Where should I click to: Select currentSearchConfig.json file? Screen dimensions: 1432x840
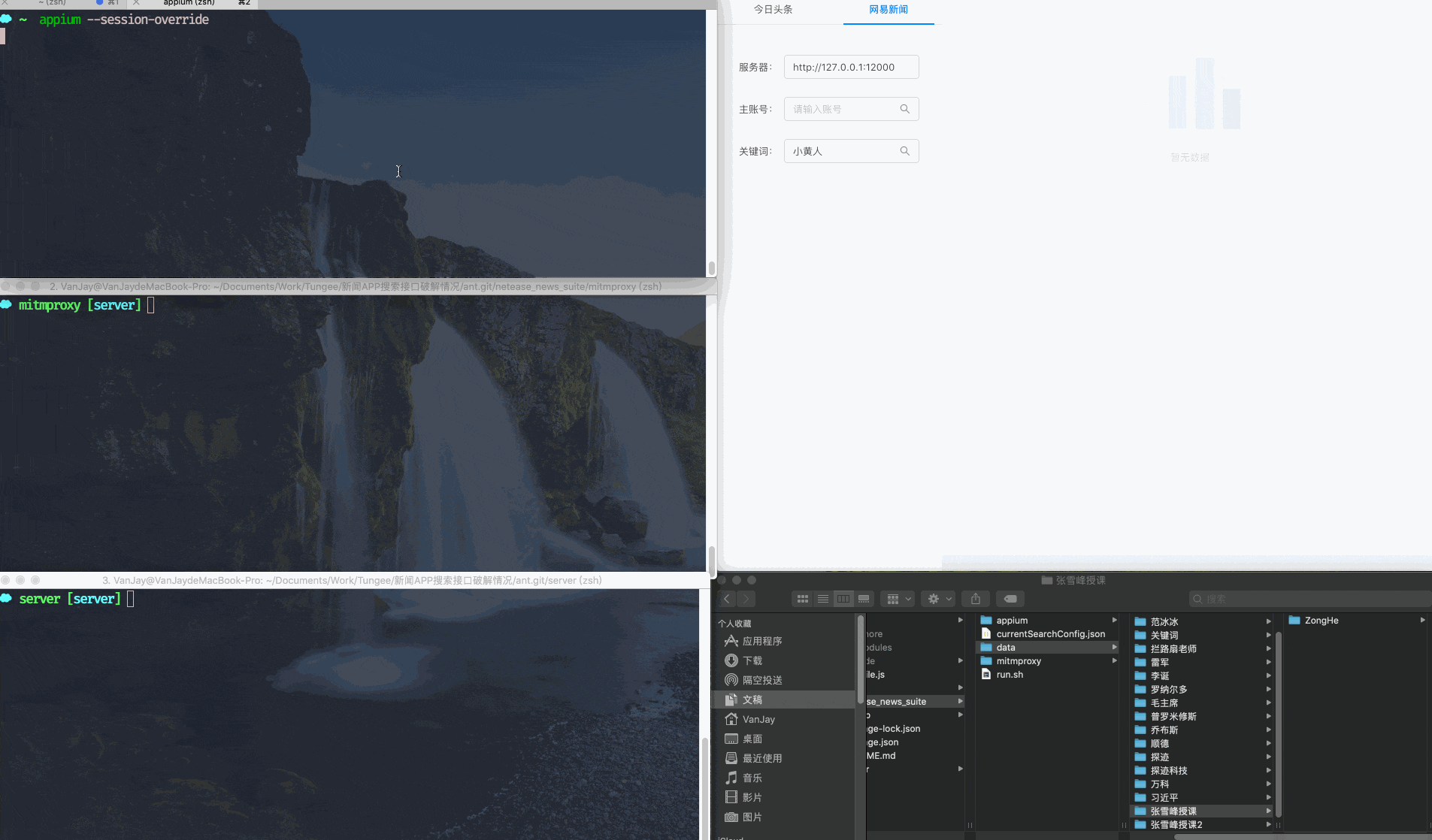point(1049,634)
